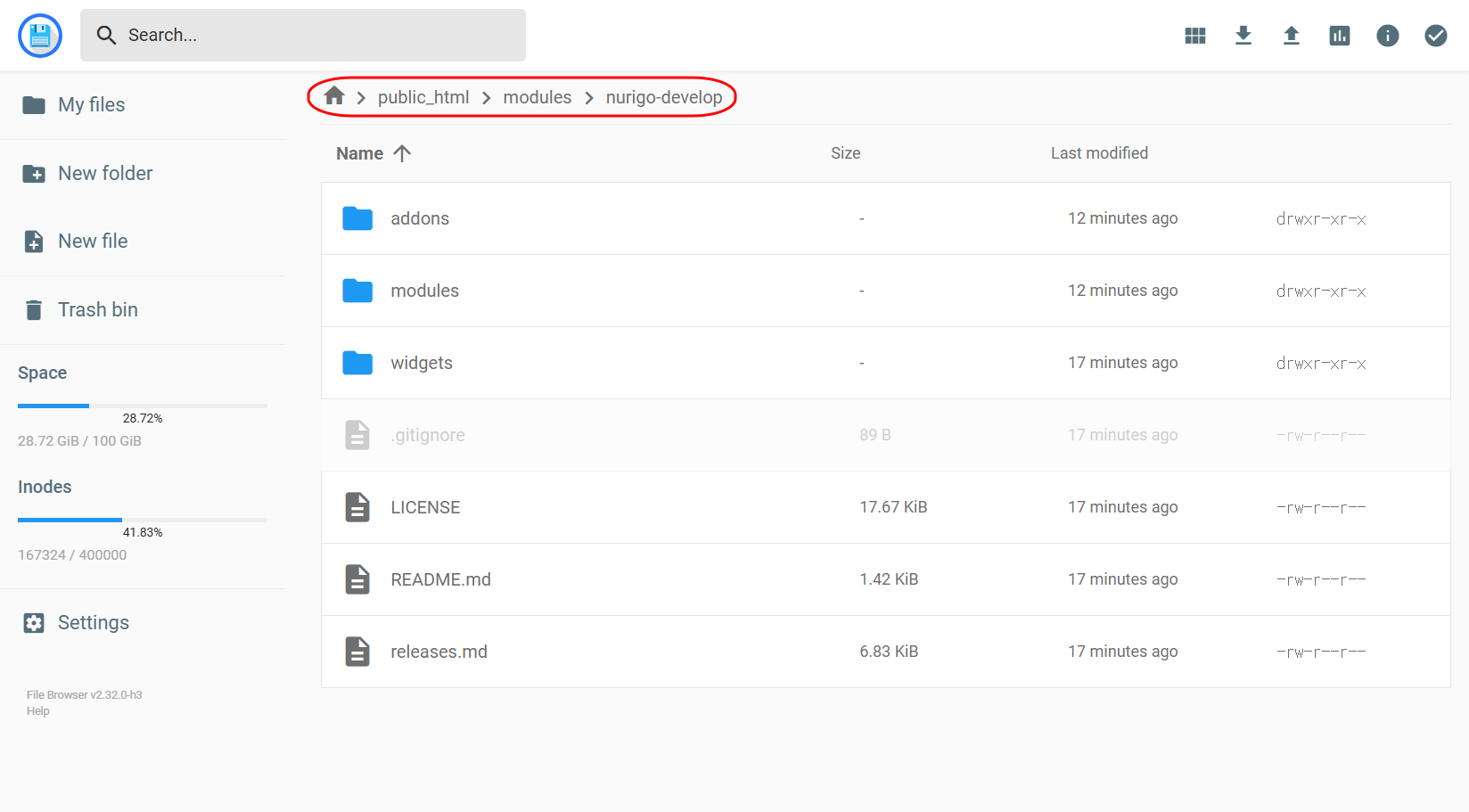Click the Trash bin icon
The height and width of the screenshot is (812, 1469).
tap(34, 310)
